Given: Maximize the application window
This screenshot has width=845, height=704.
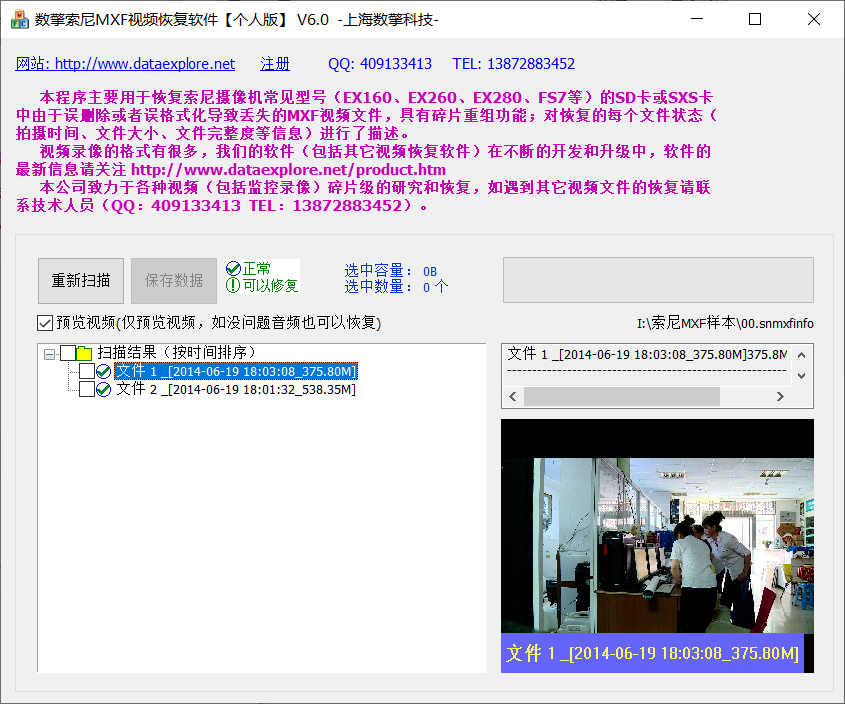Looking at the screenshot, I should click(755, 19).
